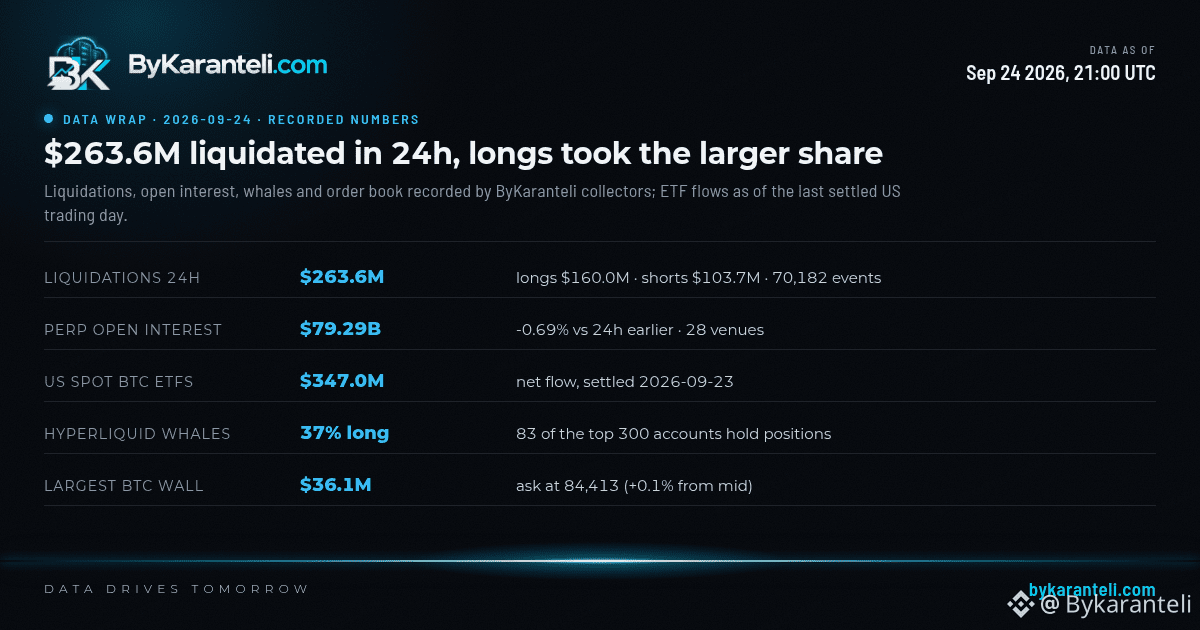Image resolution: width=1200 pixels, height=630 pixels.
Task: Click the Data Drives Tomorrow tagline
Action: tap(177, 589)
